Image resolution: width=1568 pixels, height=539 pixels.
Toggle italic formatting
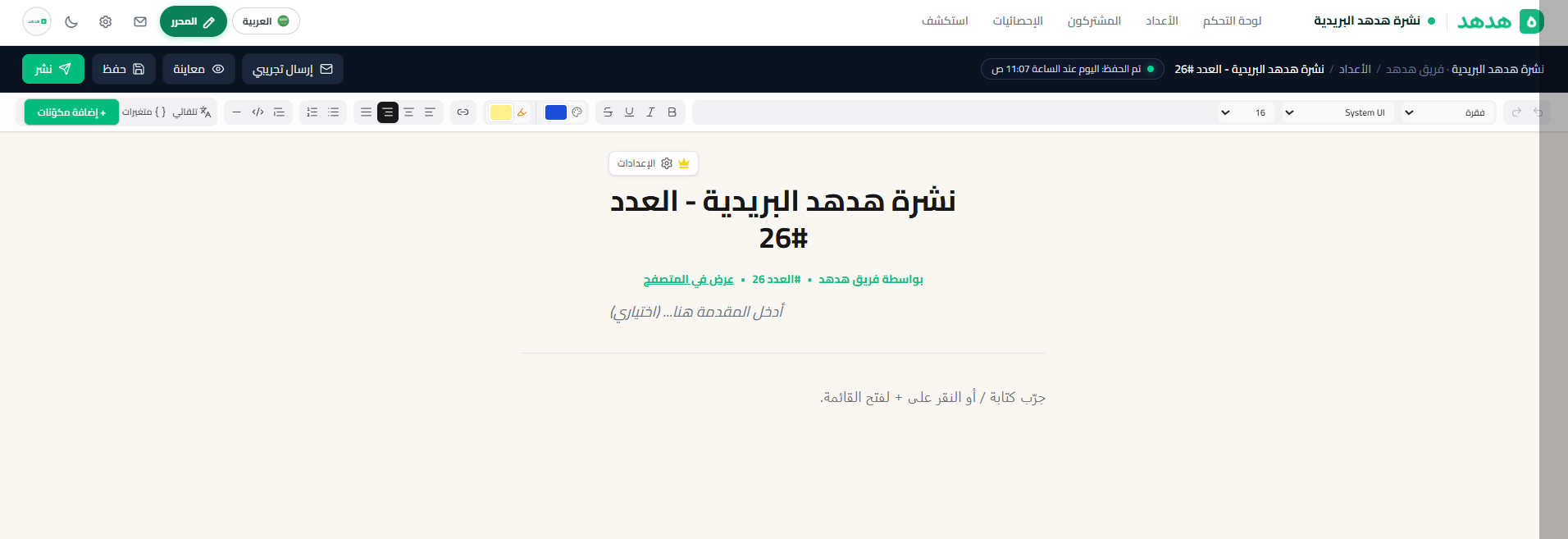(650, 112)
